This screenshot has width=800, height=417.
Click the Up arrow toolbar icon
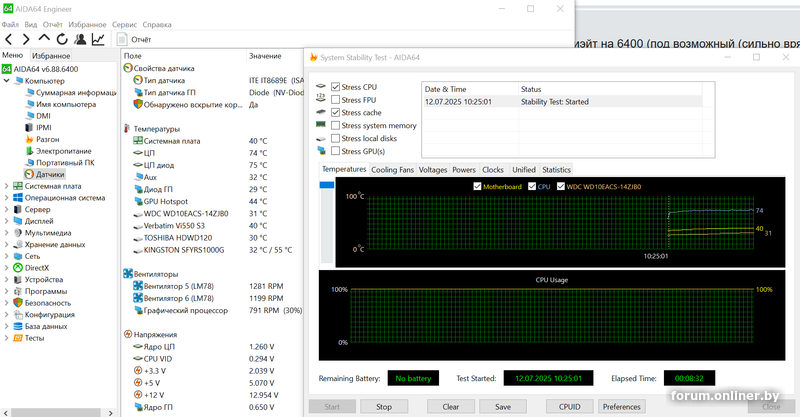(45, 40)
